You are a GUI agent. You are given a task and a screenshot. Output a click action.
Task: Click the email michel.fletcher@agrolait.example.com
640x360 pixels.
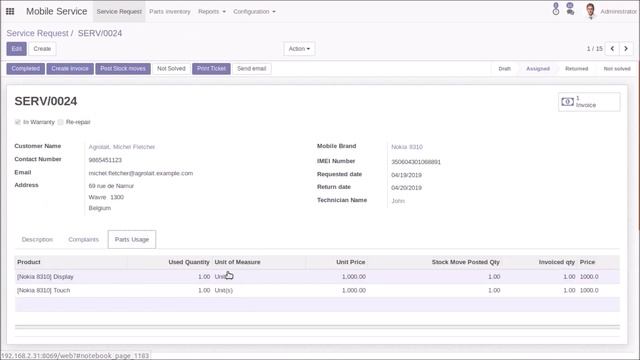141,173
